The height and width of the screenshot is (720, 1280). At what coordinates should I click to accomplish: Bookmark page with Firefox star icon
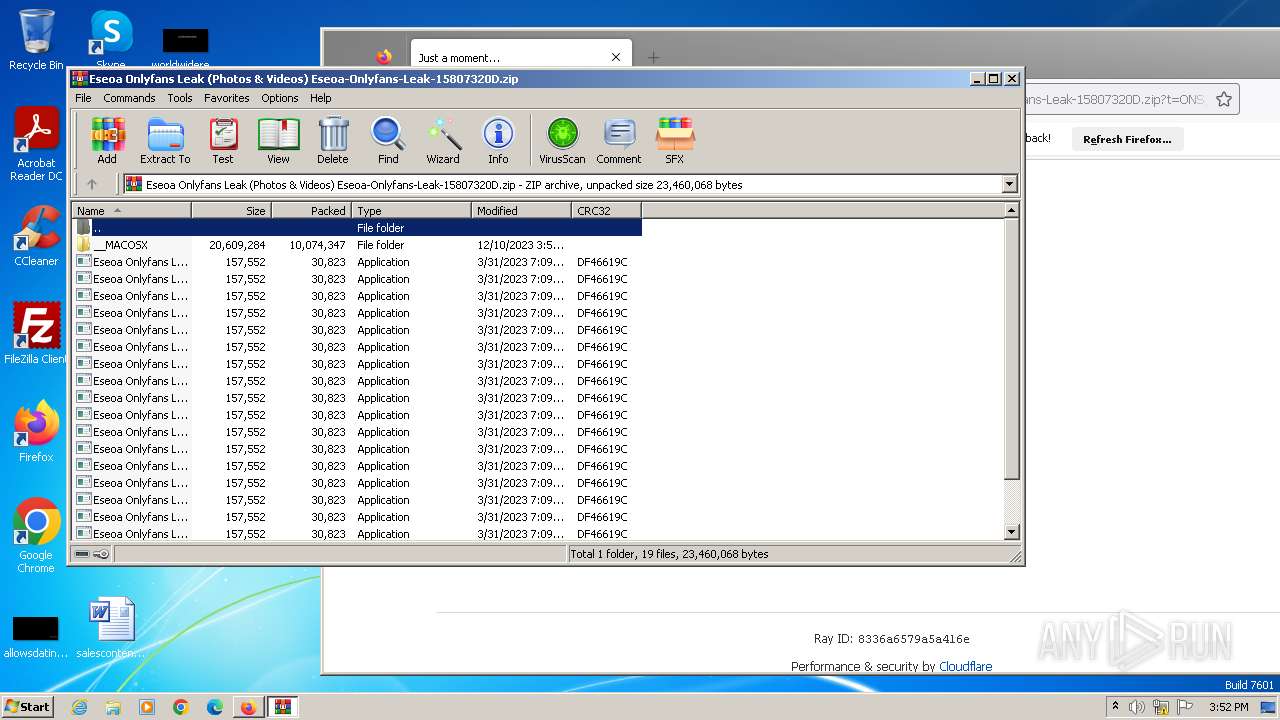tap(1224, 99)
